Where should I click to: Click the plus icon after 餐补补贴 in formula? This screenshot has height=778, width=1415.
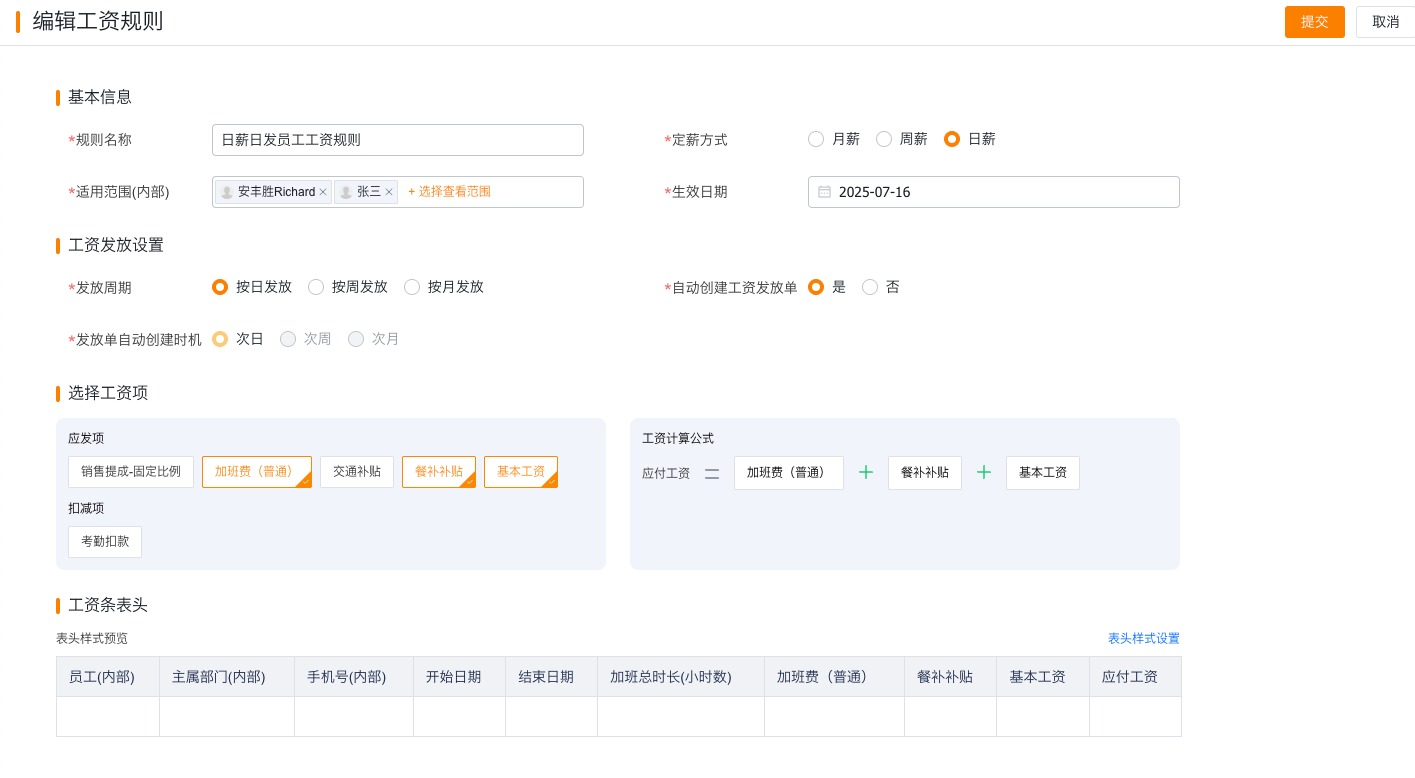click(984, 472)
